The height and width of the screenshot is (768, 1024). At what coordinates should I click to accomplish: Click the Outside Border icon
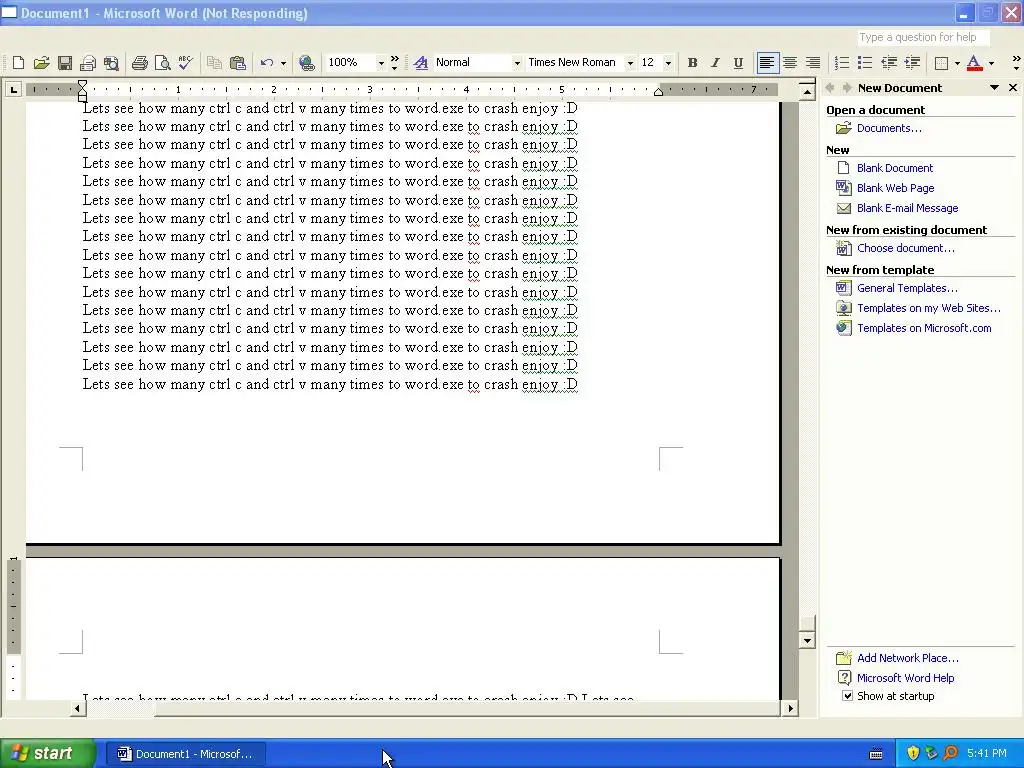[x=942, y=63]
